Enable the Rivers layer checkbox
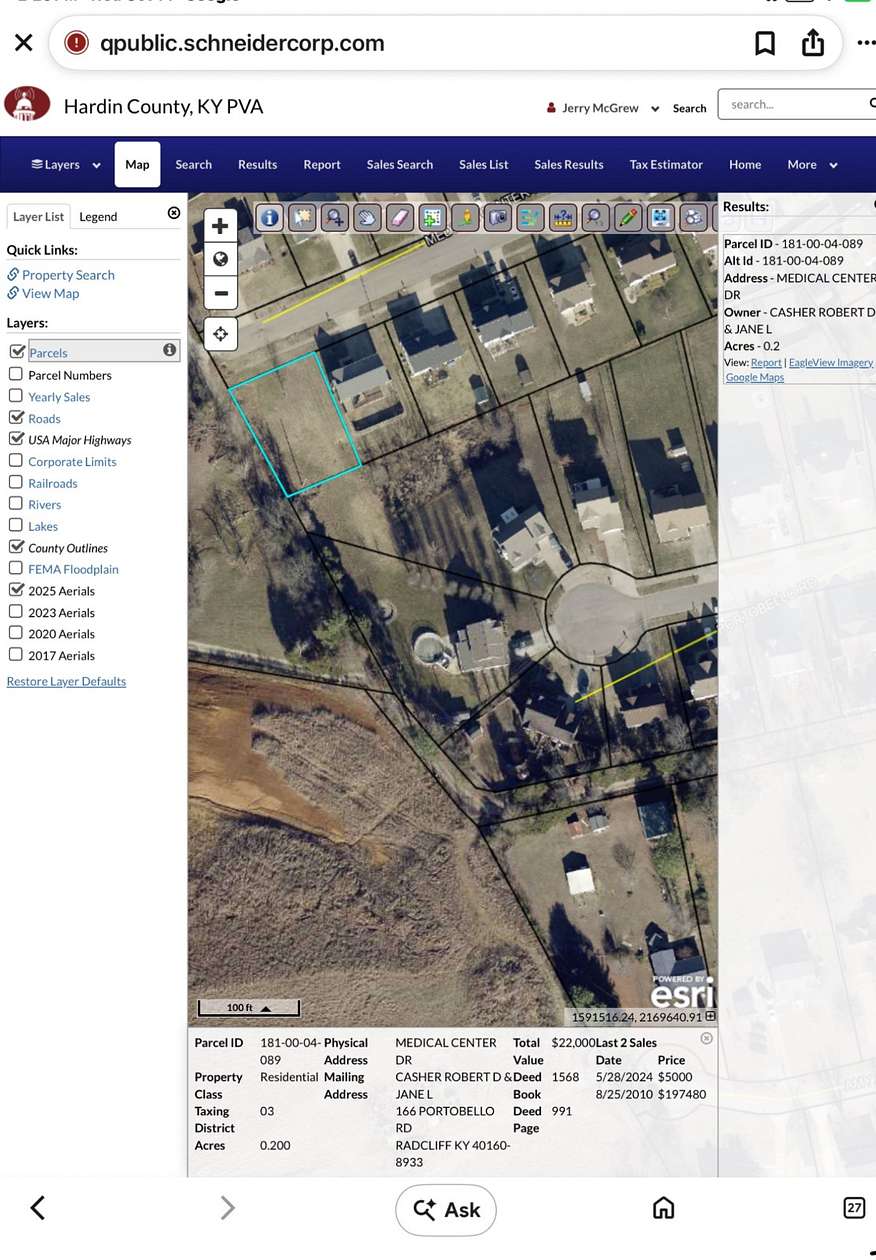Image resolution: width=876 pixels, height=1260 pixels. (16, 504)
